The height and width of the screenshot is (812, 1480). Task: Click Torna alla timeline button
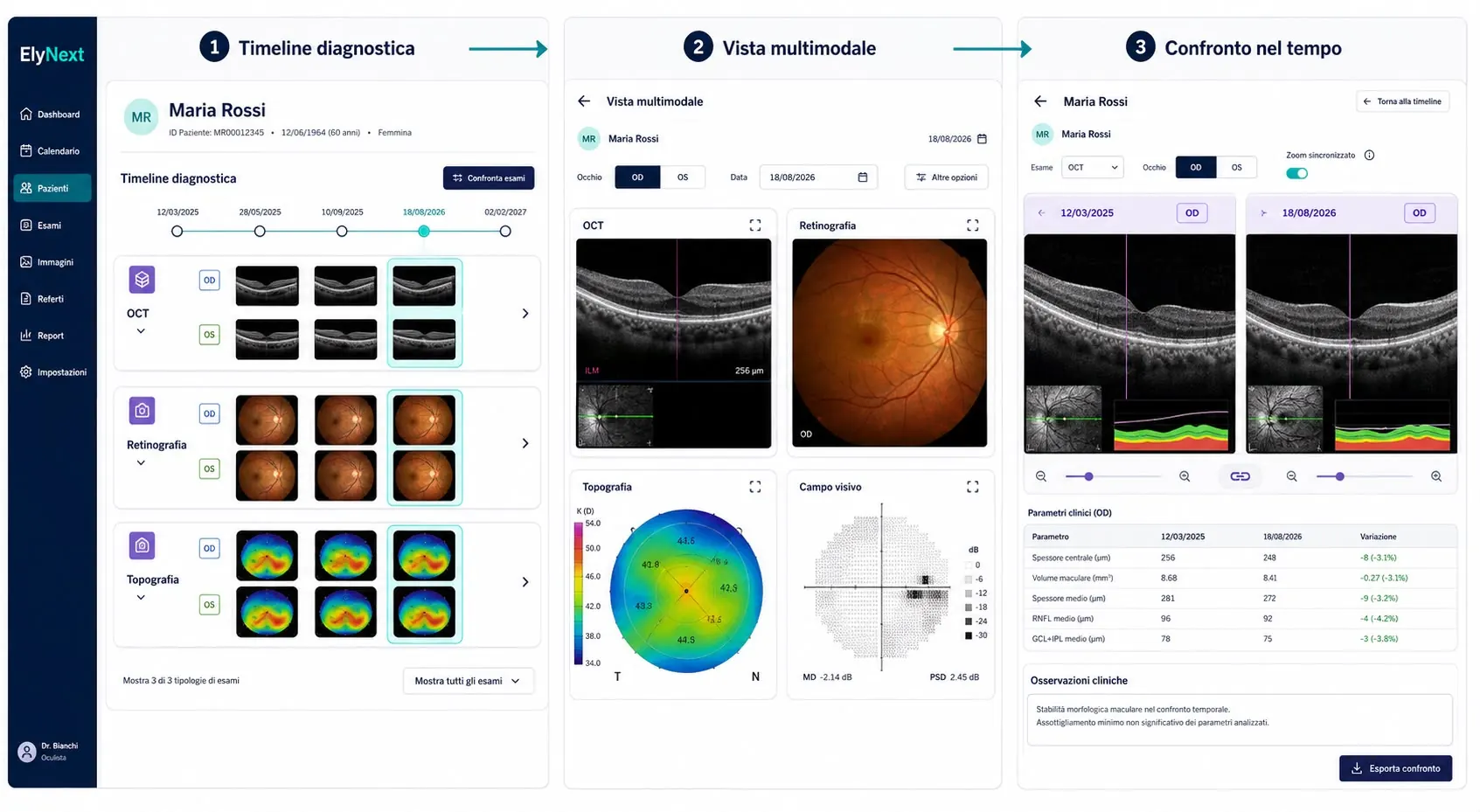[x=1402, y=101]
